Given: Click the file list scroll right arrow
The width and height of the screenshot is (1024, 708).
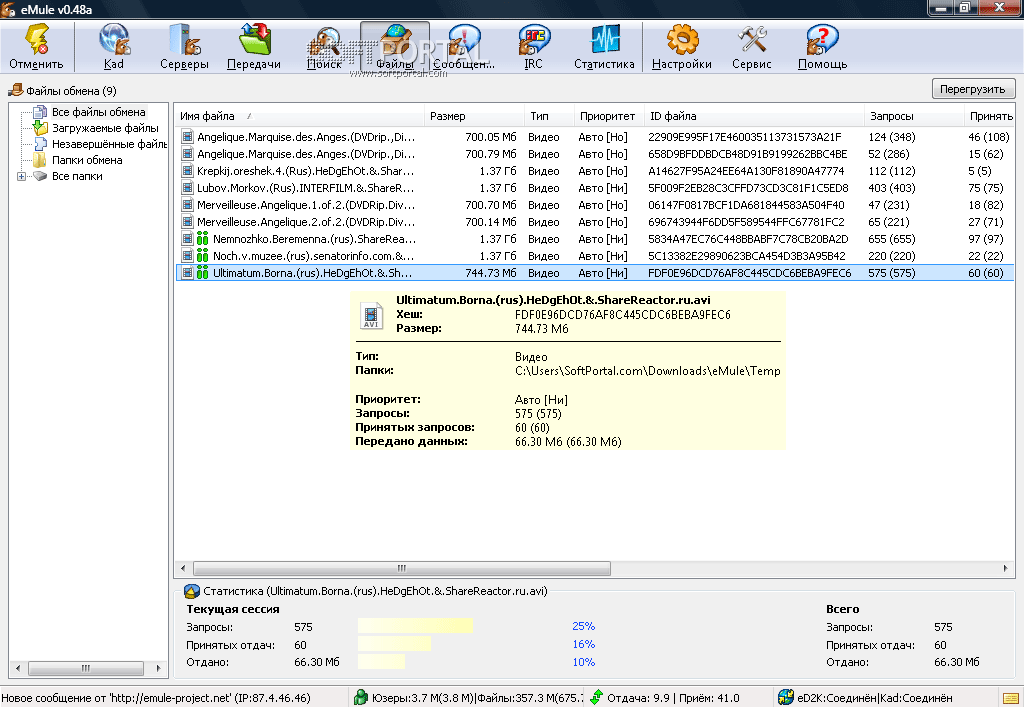Looking at the screenshot, I should (1005, 568).
